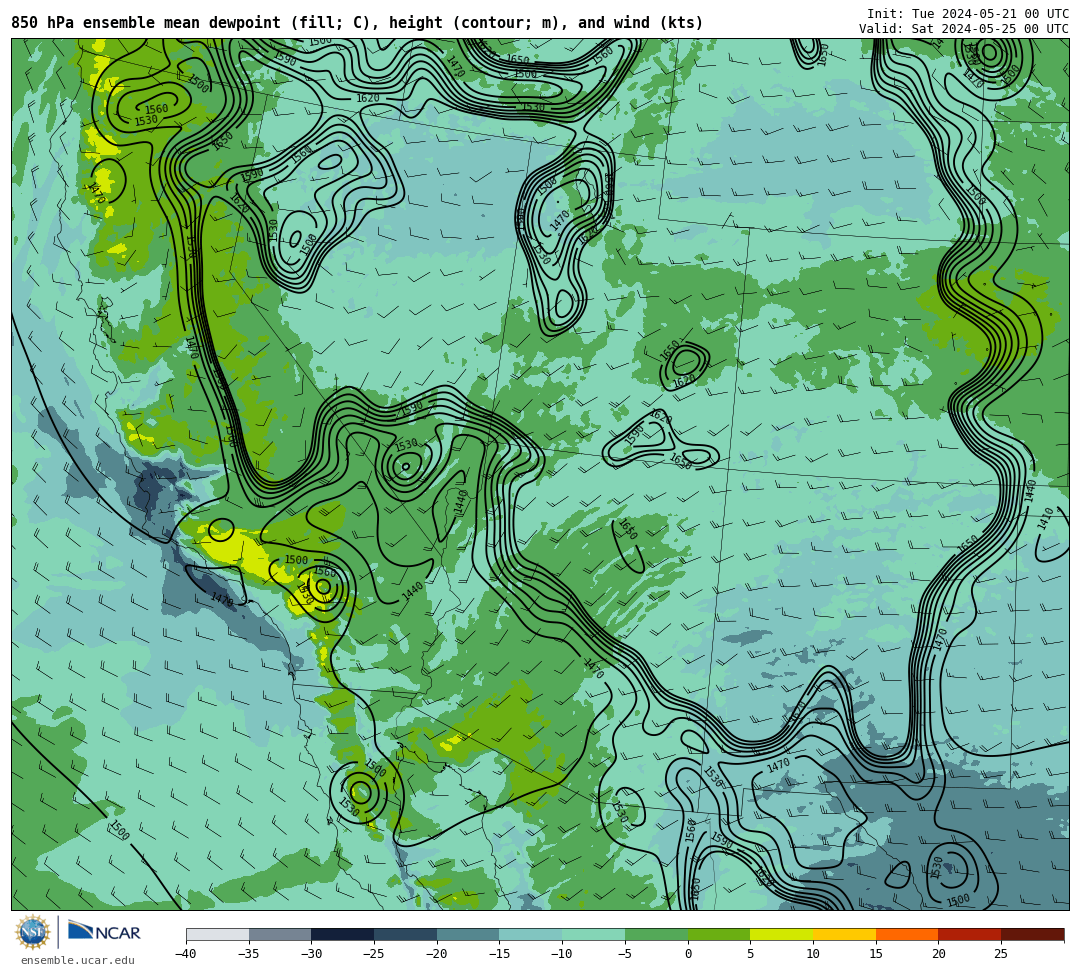
Task: Click the 1410 contour label on the map
Action: click(x=1046, y=518)
